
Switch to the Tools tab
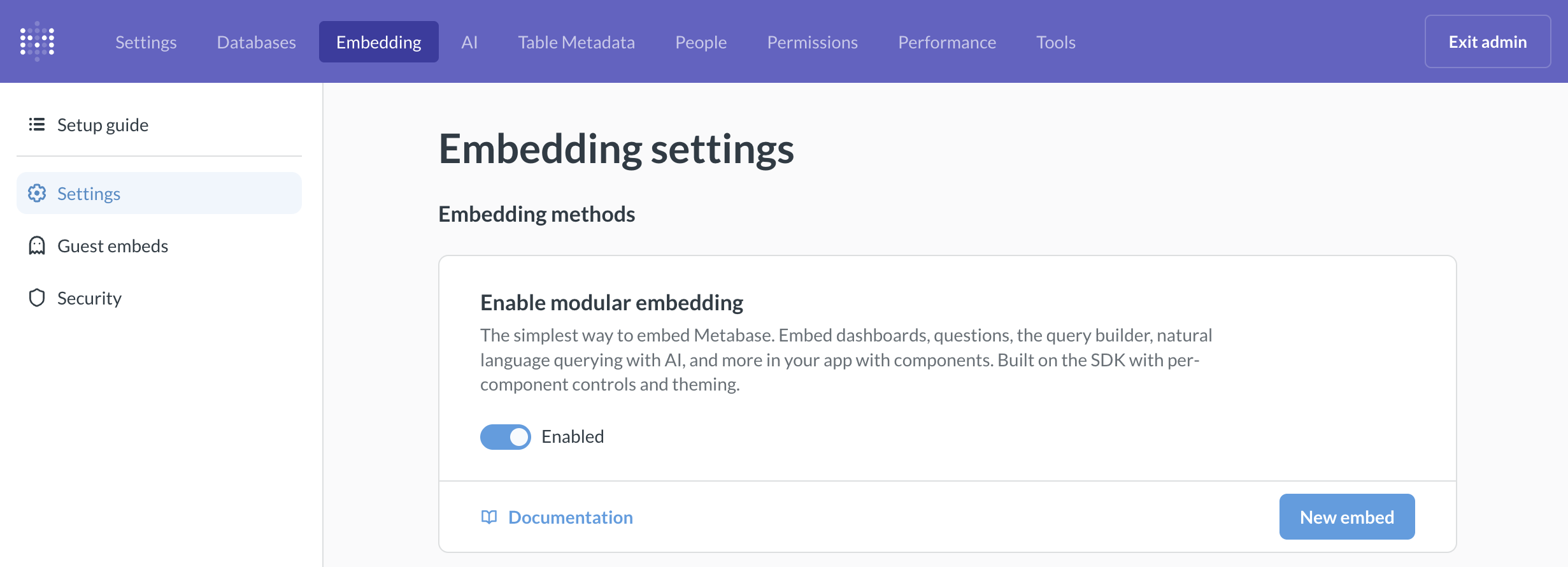pos(1056,41)
